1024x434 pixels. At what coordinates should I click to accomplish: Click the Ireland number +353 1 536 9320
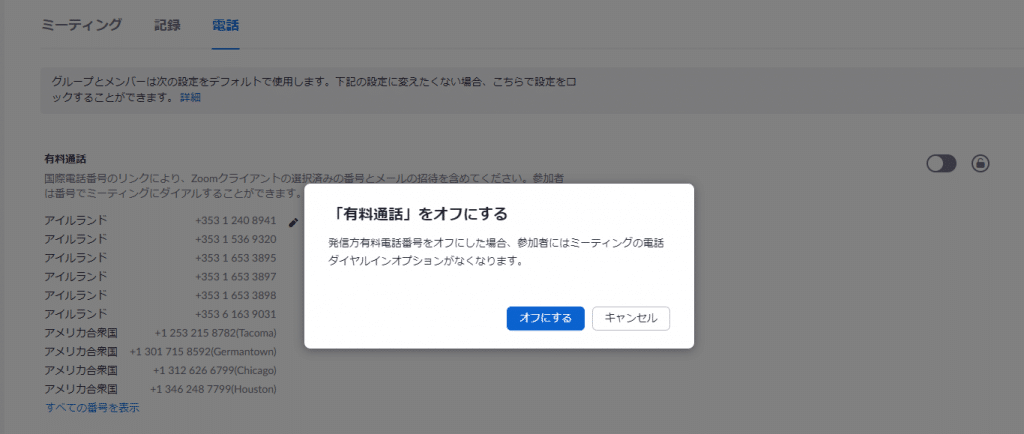coord(235,239)
